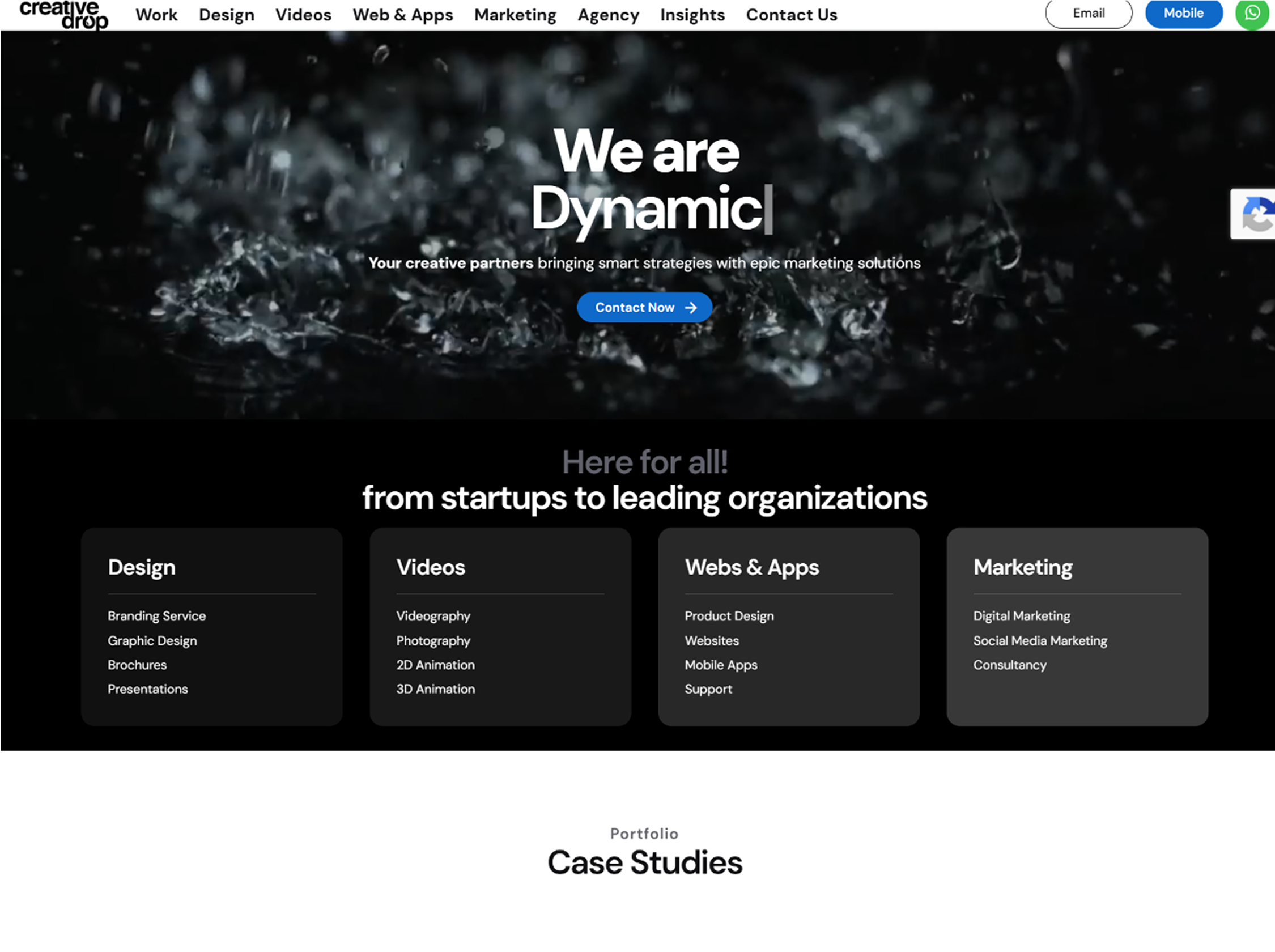Viewport: 1275px width, 952px height.
Task: Click the Contact Now button
Action: coord(644,307)
